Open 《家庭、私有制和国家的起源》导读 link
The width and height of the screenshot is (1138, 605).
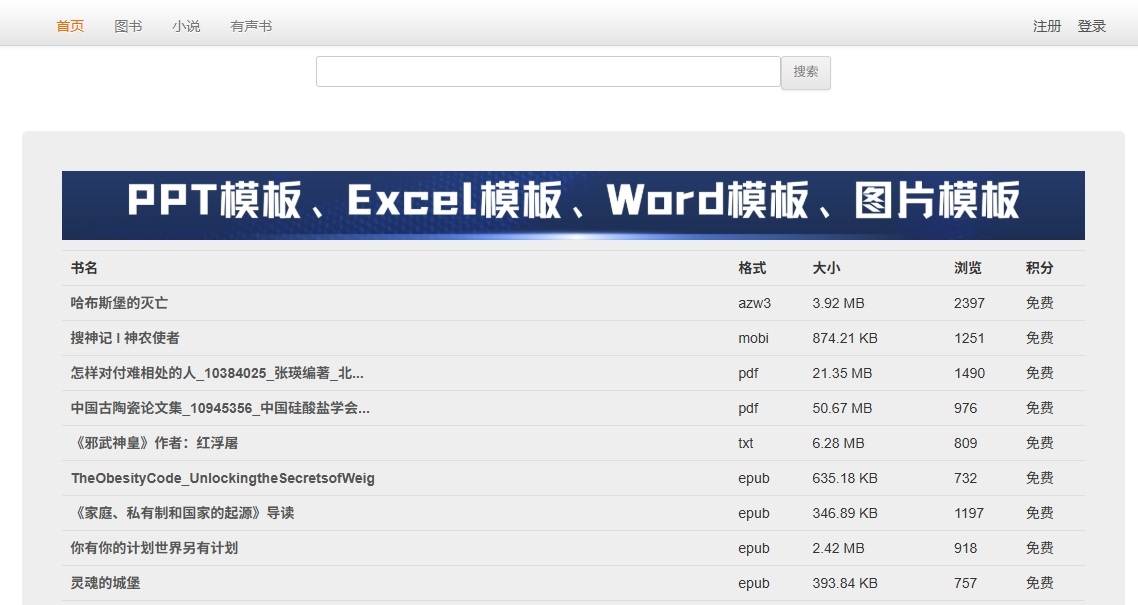point(182,513)
